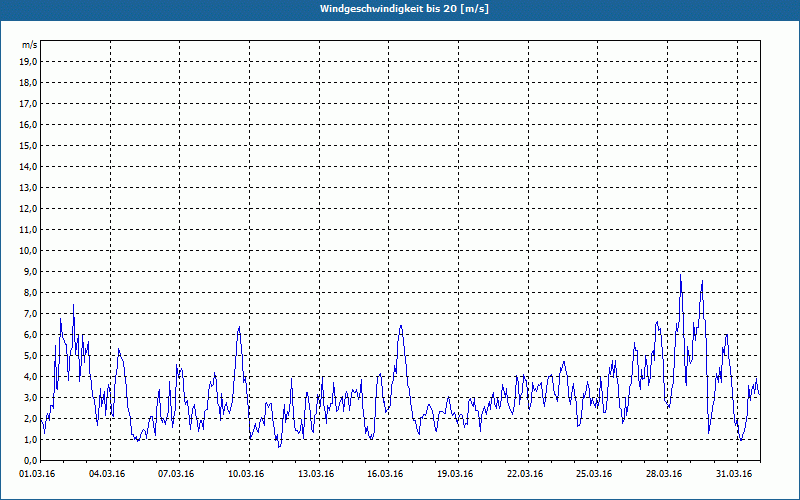
Task: Click the y-axis value '19,0'
Action: coord(28,62)
